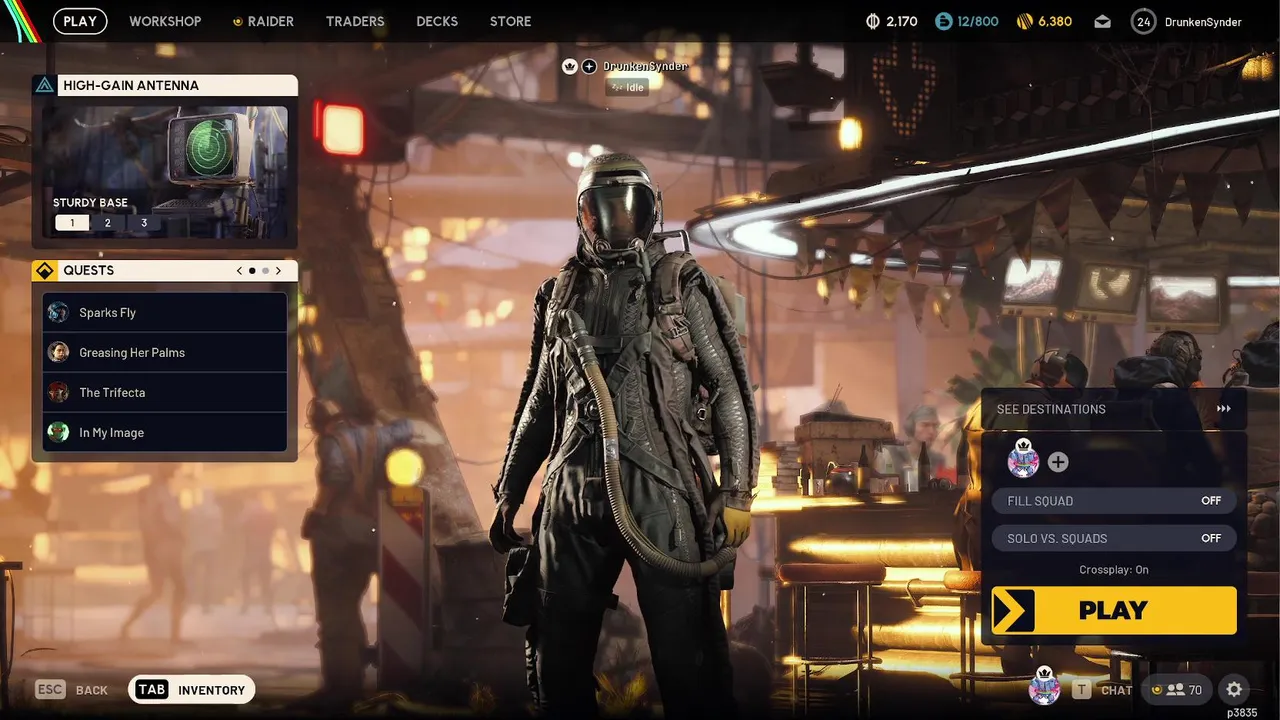
Task: Click the In My Image quest icon
Action: (x=59, y=432)
